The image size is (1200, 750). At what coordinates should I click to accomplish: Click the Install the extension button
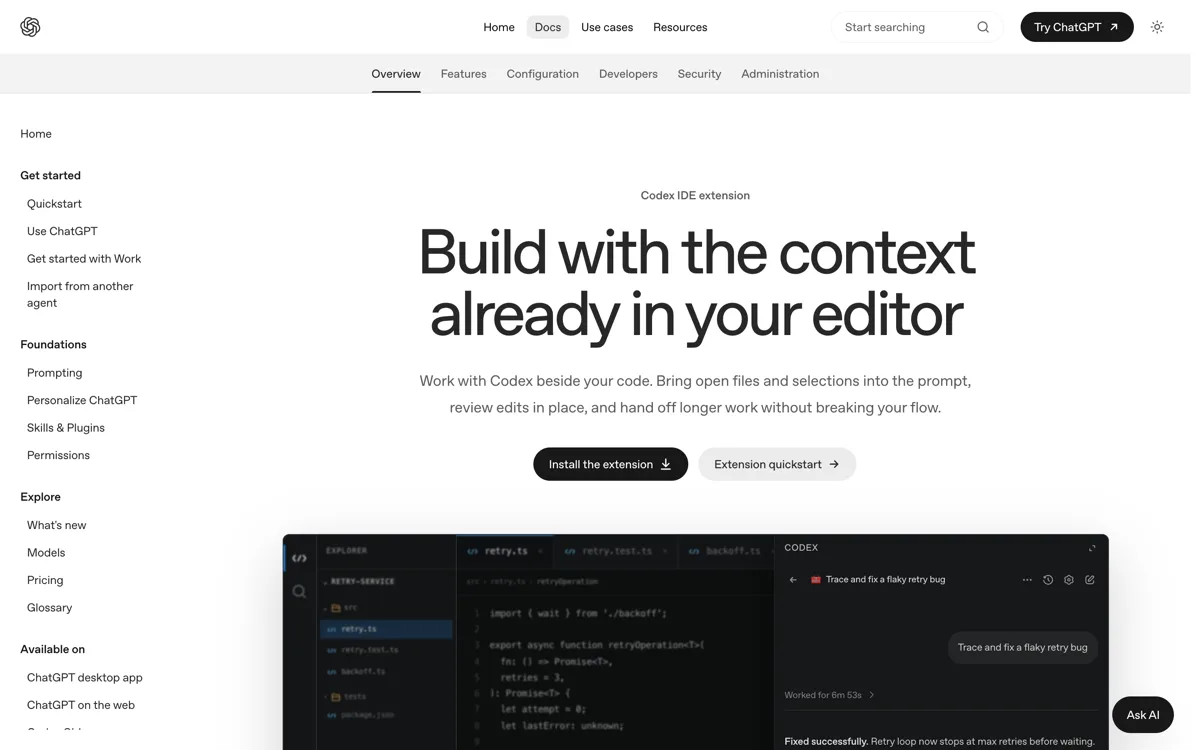(611, 464)
